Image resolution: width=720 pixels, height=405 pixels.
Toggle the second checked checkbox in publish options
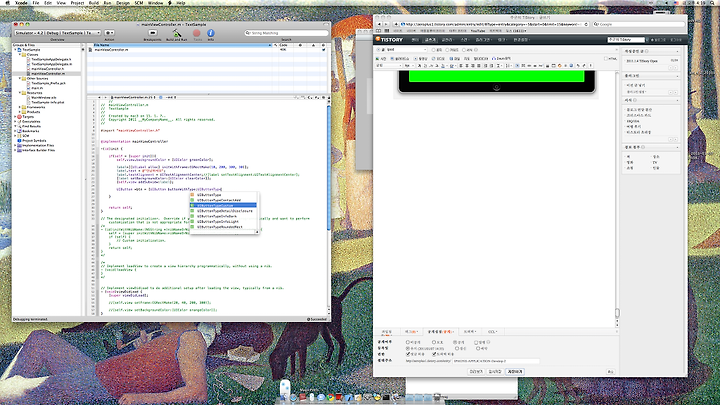tap(434, 354)
